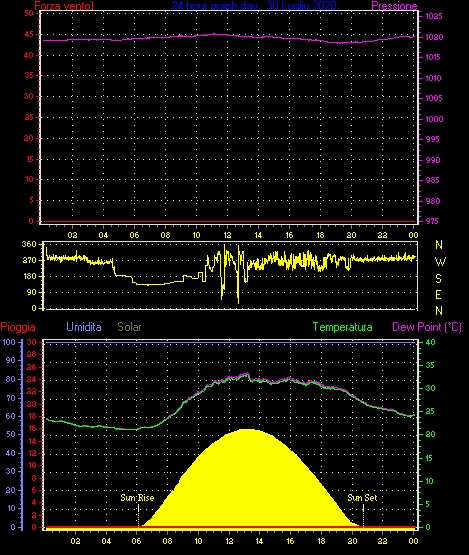469x555 pixels.
Task: Click the 24 hour graph day title
Action: (x=254, y=5)
